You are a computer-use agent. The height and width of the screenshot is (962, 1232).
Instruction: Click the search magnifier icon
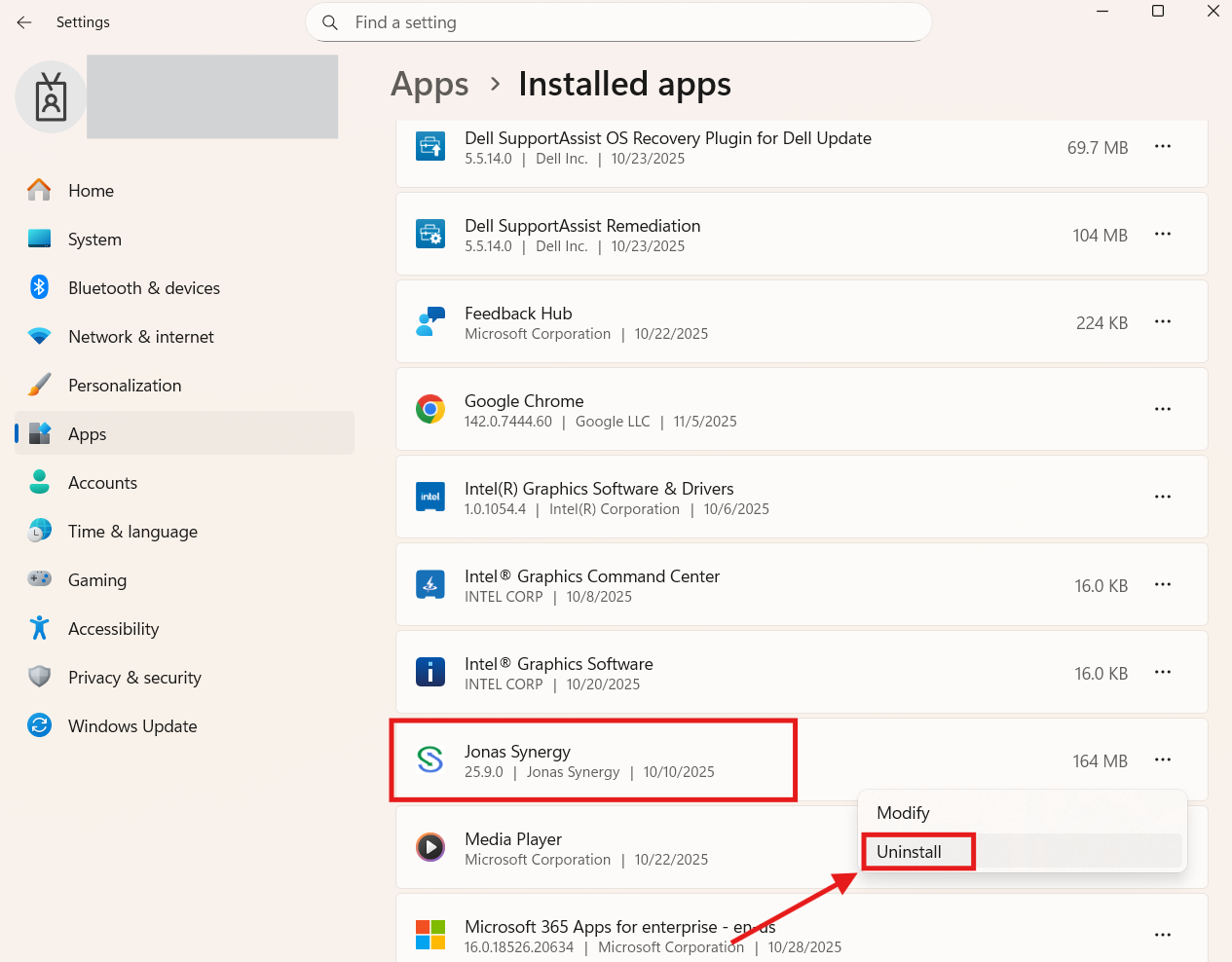[x=330, y=22]
